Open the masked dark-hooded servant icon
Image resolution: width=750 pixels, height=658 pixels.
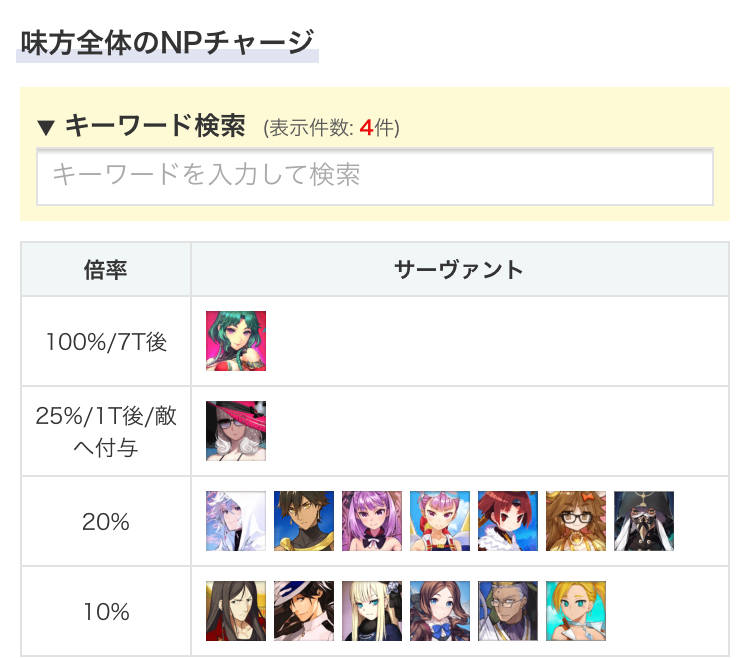(x=644, y=521)
